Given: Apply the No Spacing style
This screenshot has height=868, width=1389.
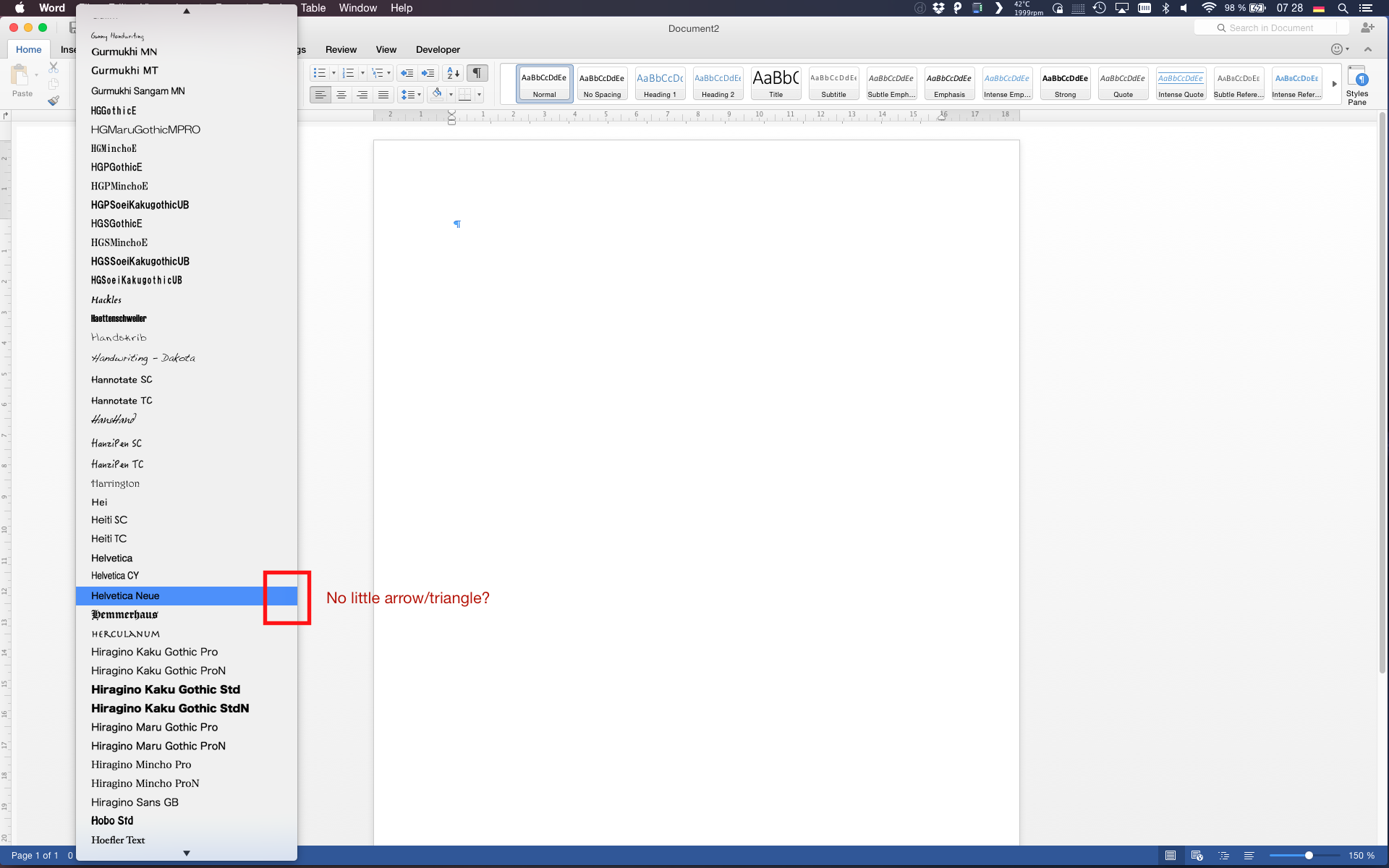Looking at the screenshot, I should click(x=603, y=84).
